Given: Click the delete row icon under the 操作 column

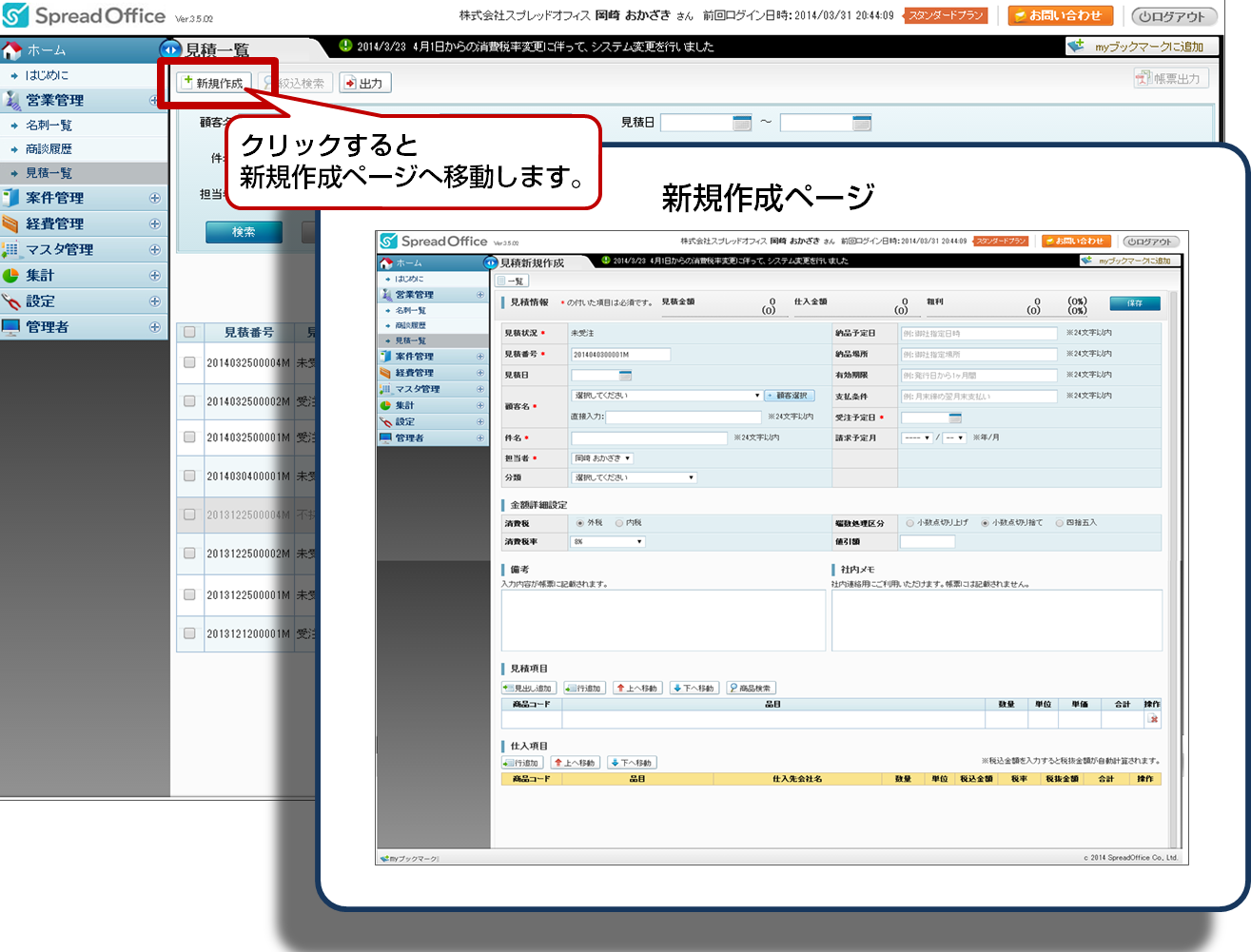Looking at the screenshot, I should coord(1153,719).
